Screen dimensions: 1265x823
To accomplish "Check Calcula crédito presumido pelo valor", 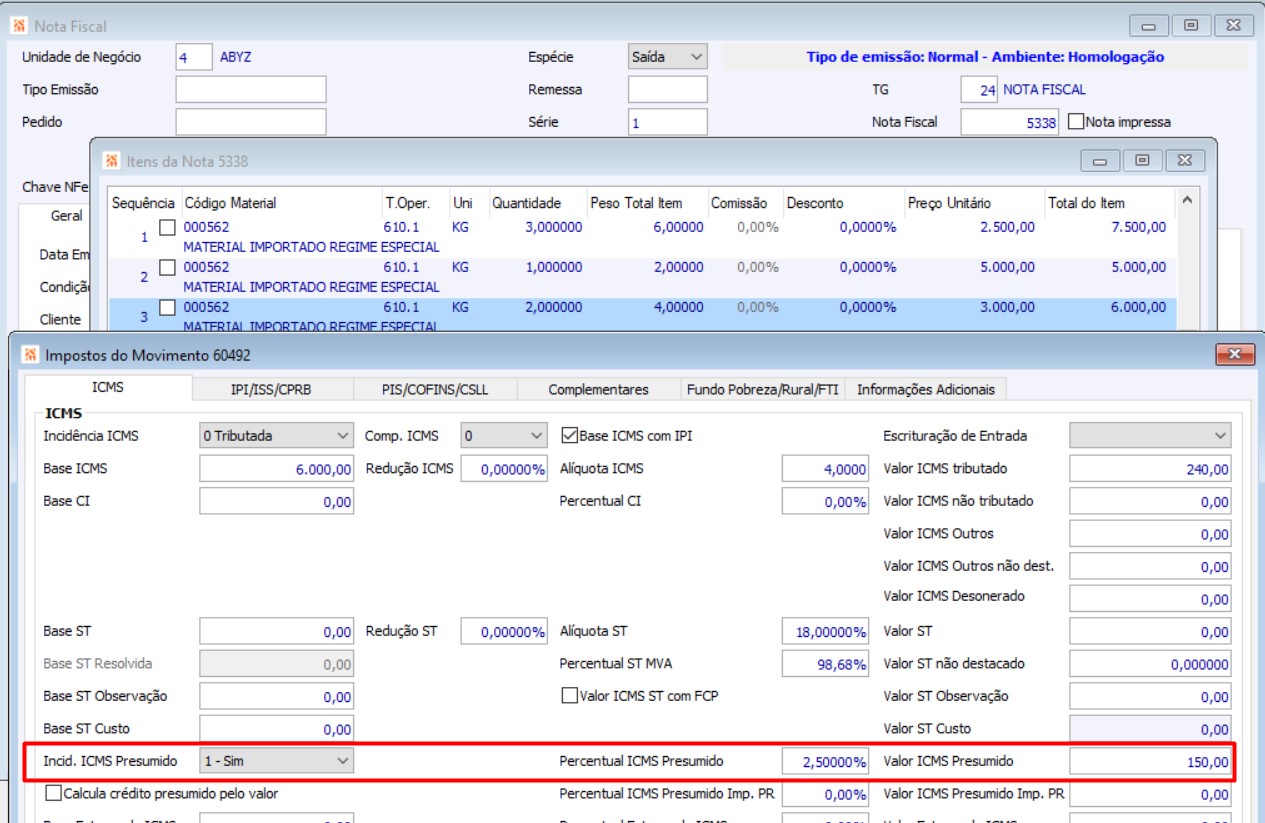I will point(54,794).
